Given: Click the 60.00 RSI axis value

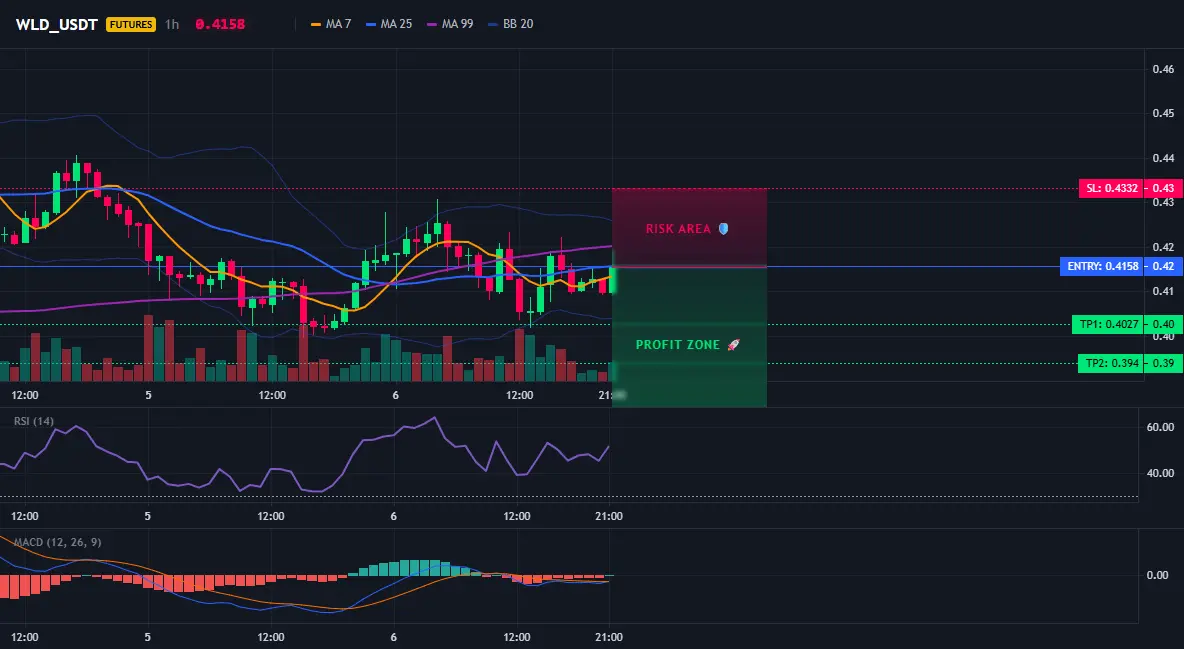Looking at the screenshot, I should tap(1160, 427).
